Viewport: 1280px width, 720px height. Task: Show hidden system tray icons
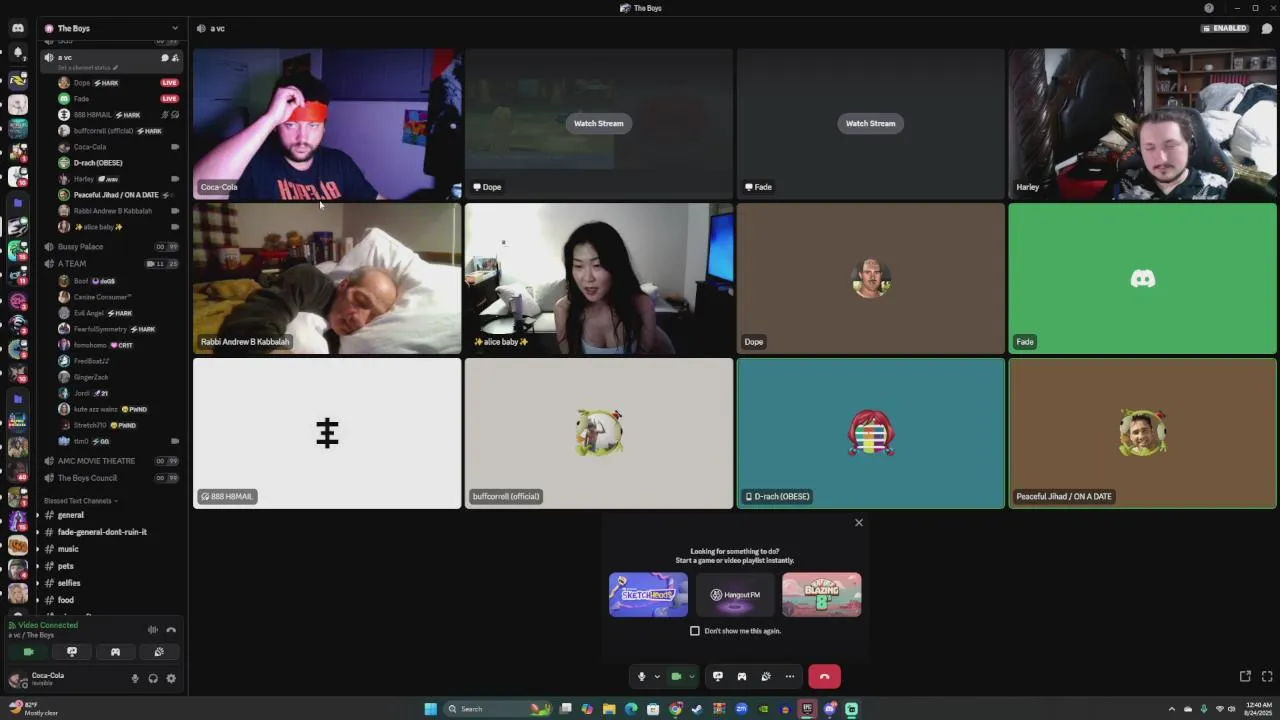click(x=1172, y=709)
